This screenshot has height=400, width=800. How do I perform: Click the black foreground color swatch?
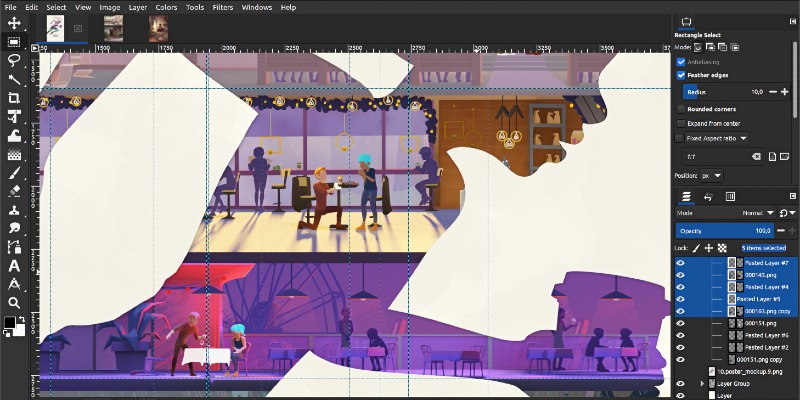click(10, 323)
